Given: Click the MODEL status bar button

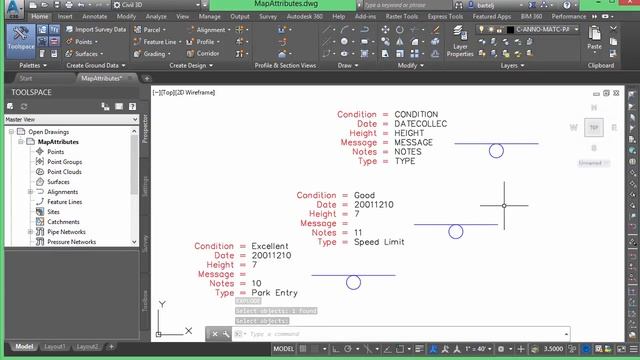Looking at the screenshot, I should click(x=283, y=349).
